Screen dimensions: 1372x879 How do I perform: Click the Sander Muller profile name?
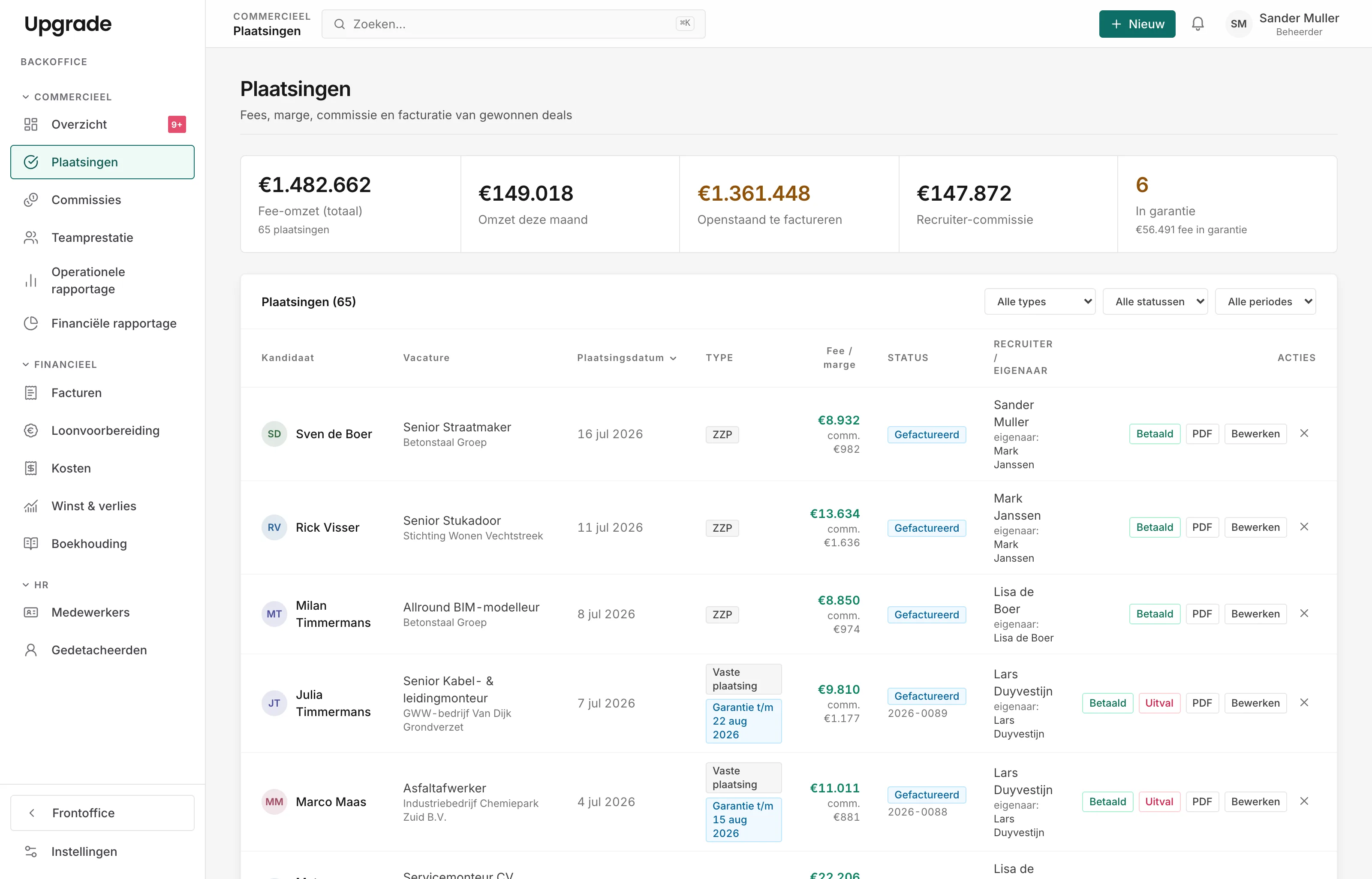(x=1299, y=18)
